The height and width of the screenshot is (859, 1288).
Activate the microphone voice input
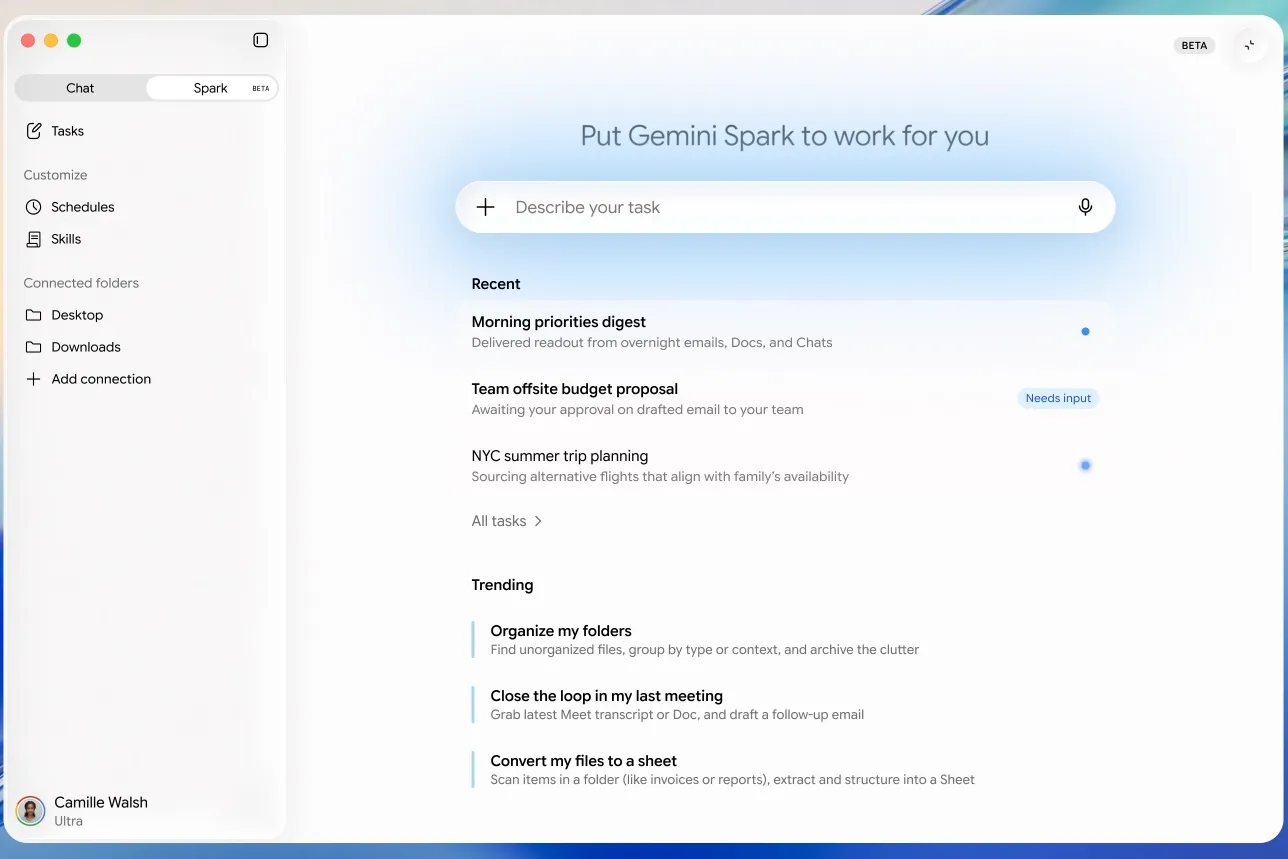1085,207
